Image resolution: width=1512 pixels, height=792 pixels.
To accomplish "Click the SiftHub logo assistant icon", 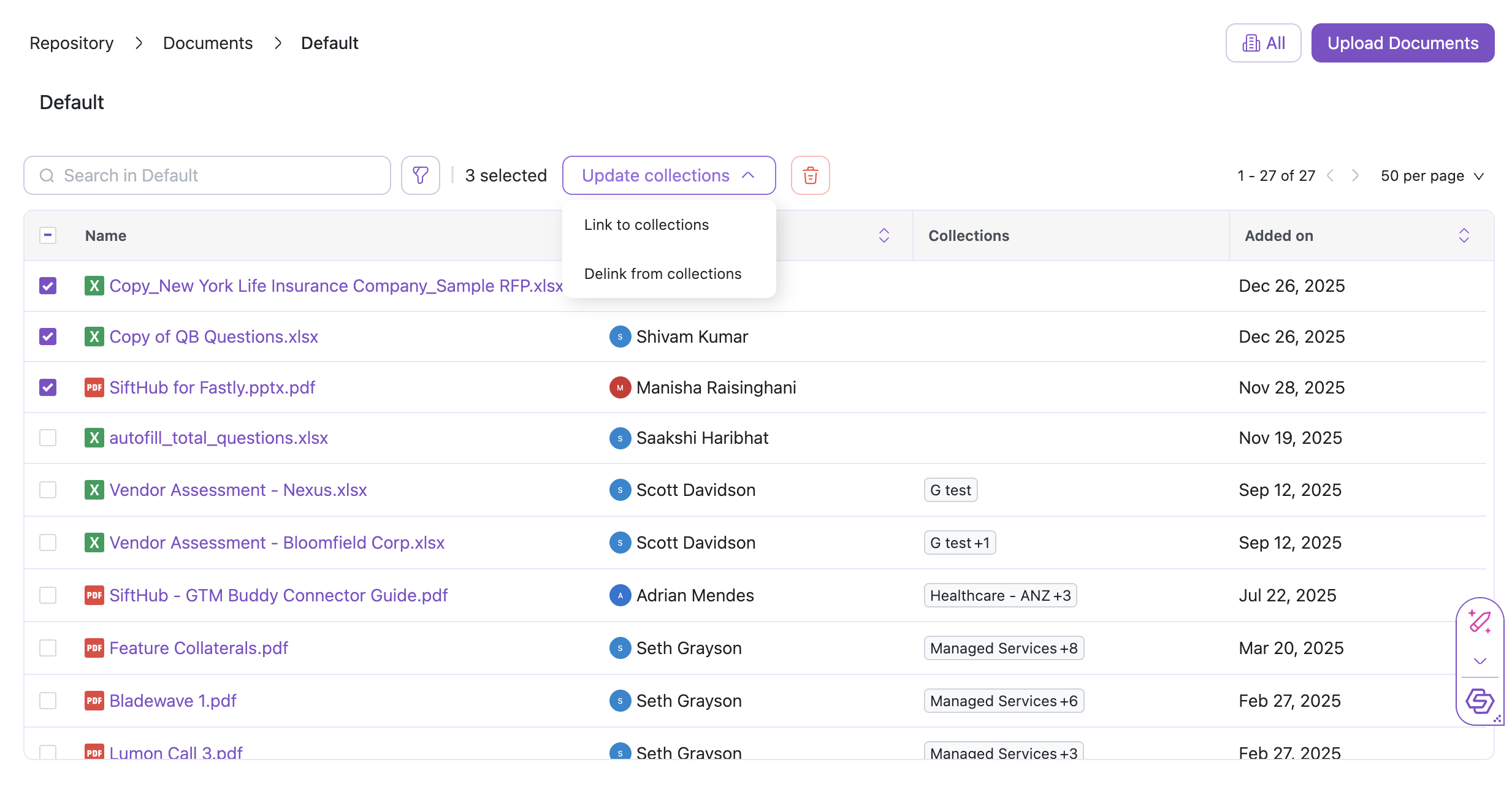I will 1480,701.
